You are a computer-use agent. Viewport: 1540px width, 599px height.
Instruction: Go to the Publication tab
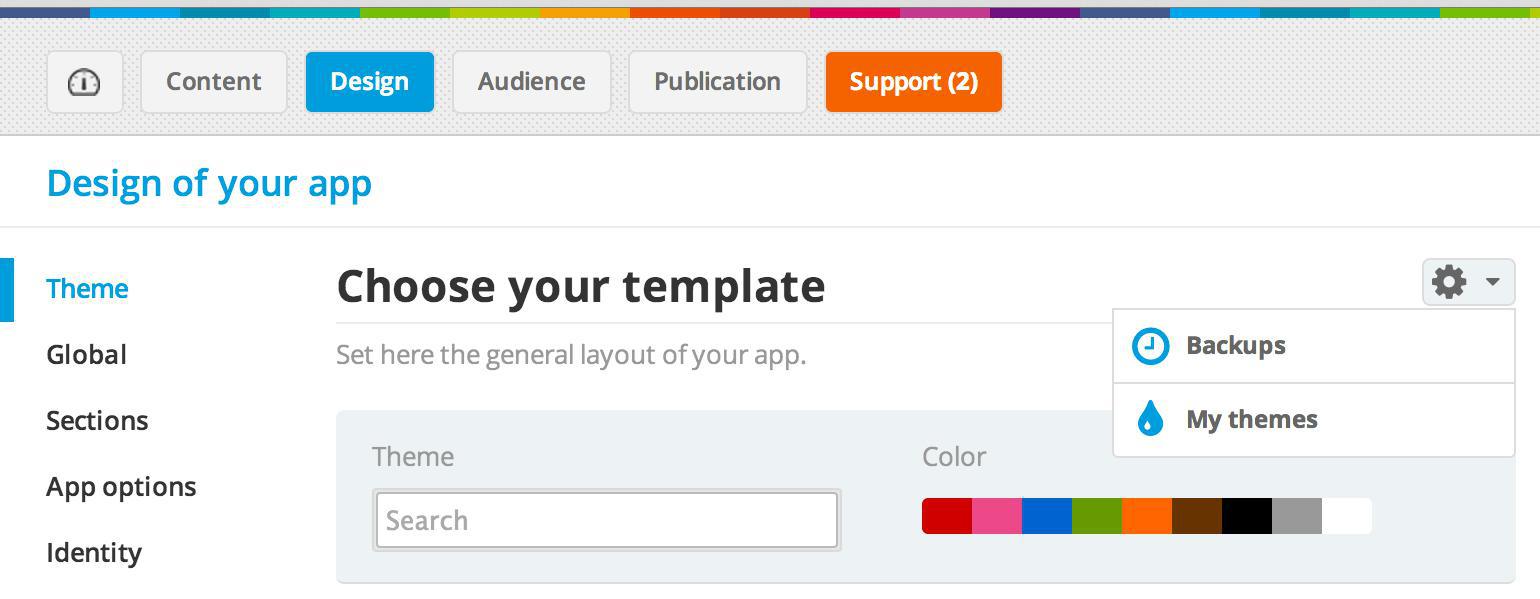tap(717, 82)
